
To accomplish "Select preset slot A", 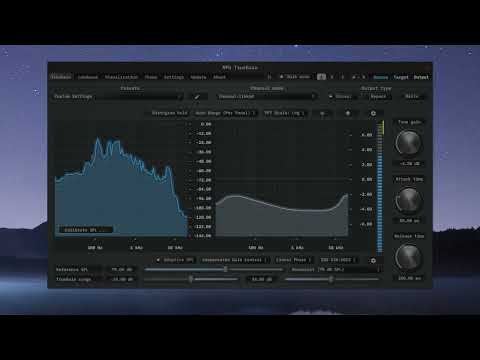I will coord(321,77).
